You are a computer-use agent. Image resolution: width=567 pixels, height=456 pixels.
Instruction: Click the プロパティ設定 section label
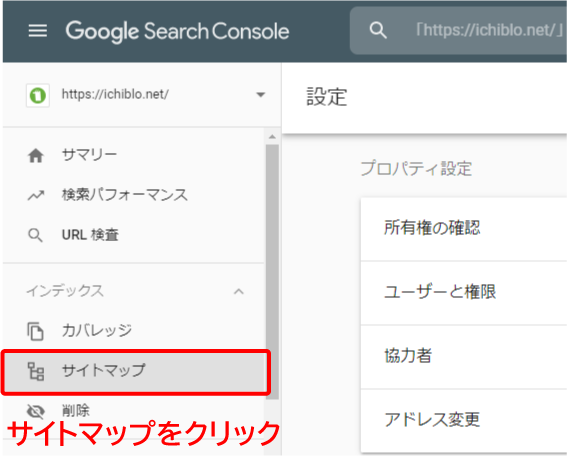[416, 169]
